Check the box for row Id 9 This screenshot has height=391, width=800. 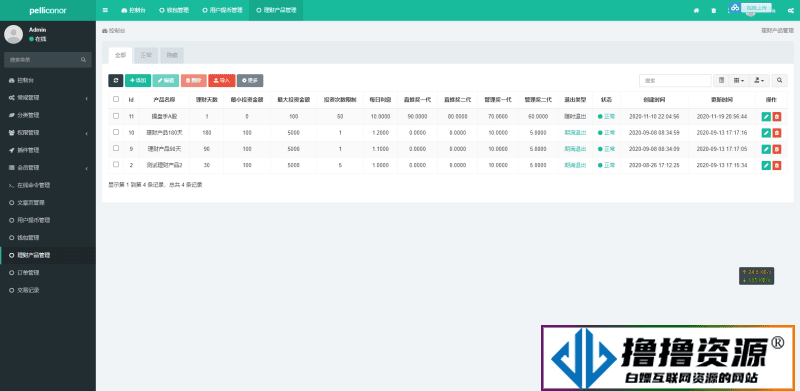pos(116,148)
